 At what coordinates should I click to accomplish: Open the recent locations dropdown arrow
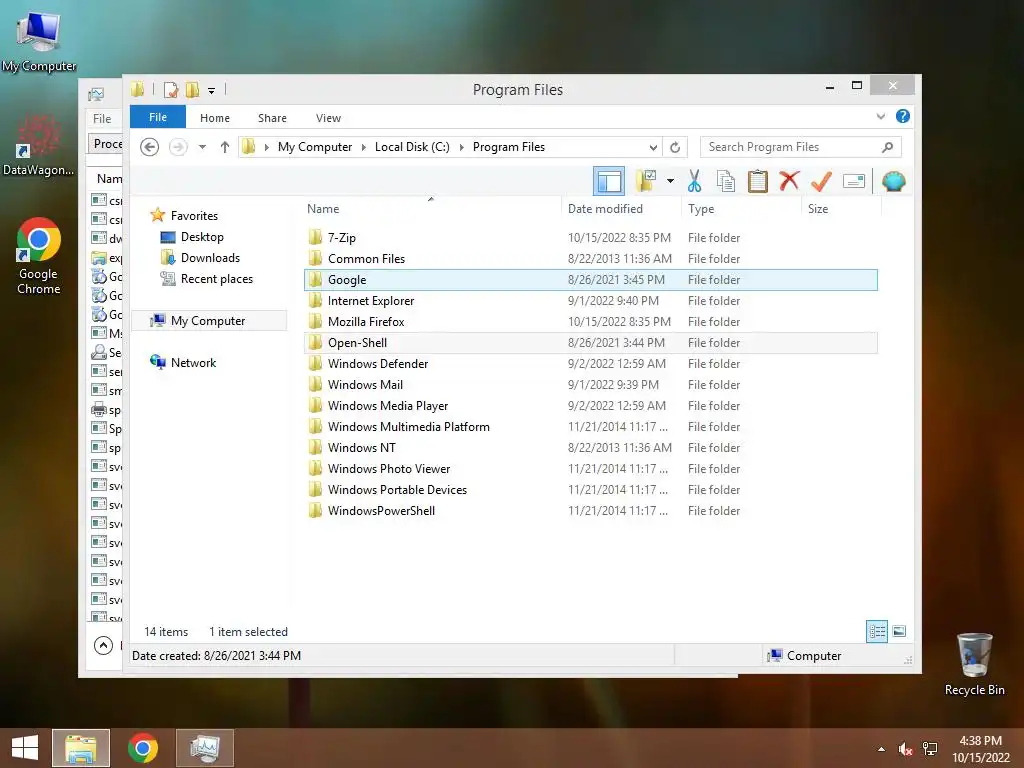click(x=202, y=147)
